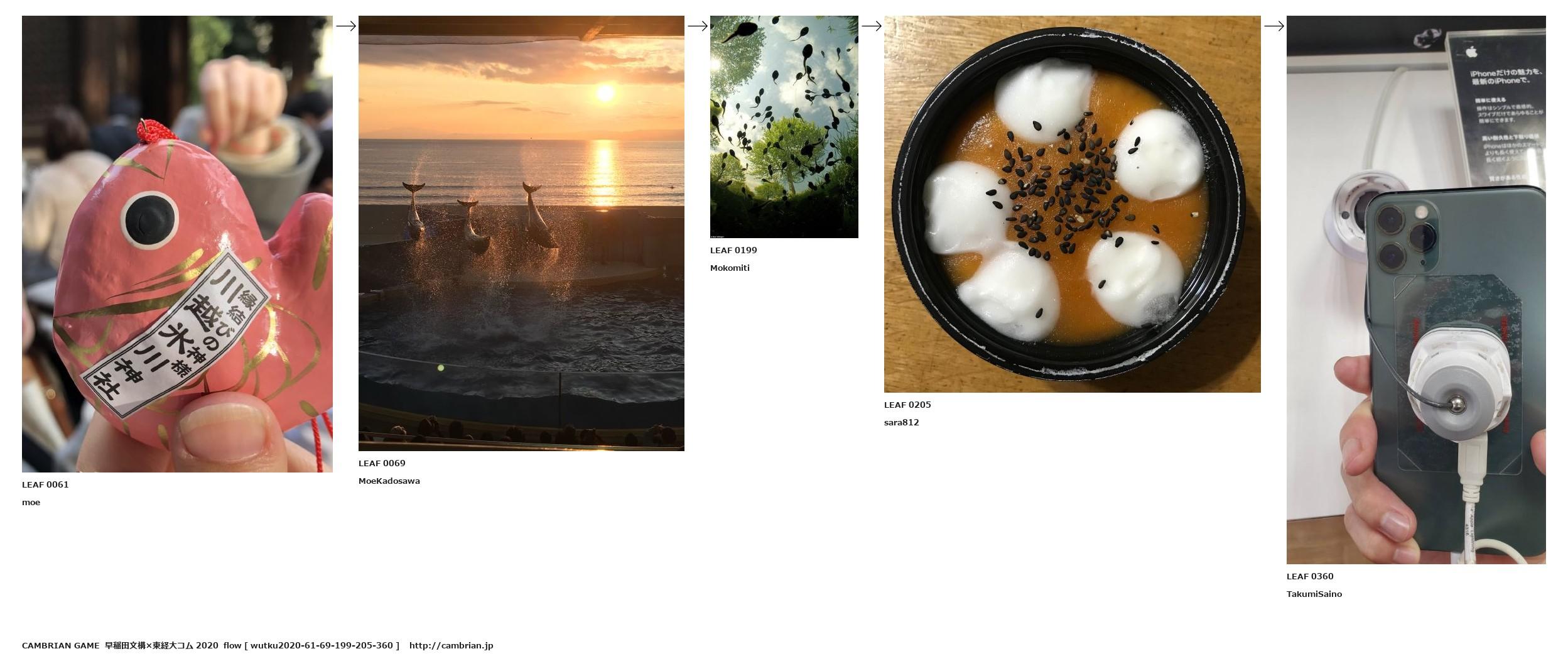Select the LEAF 0205 label
1568x661 pixels.
[907, 405]
